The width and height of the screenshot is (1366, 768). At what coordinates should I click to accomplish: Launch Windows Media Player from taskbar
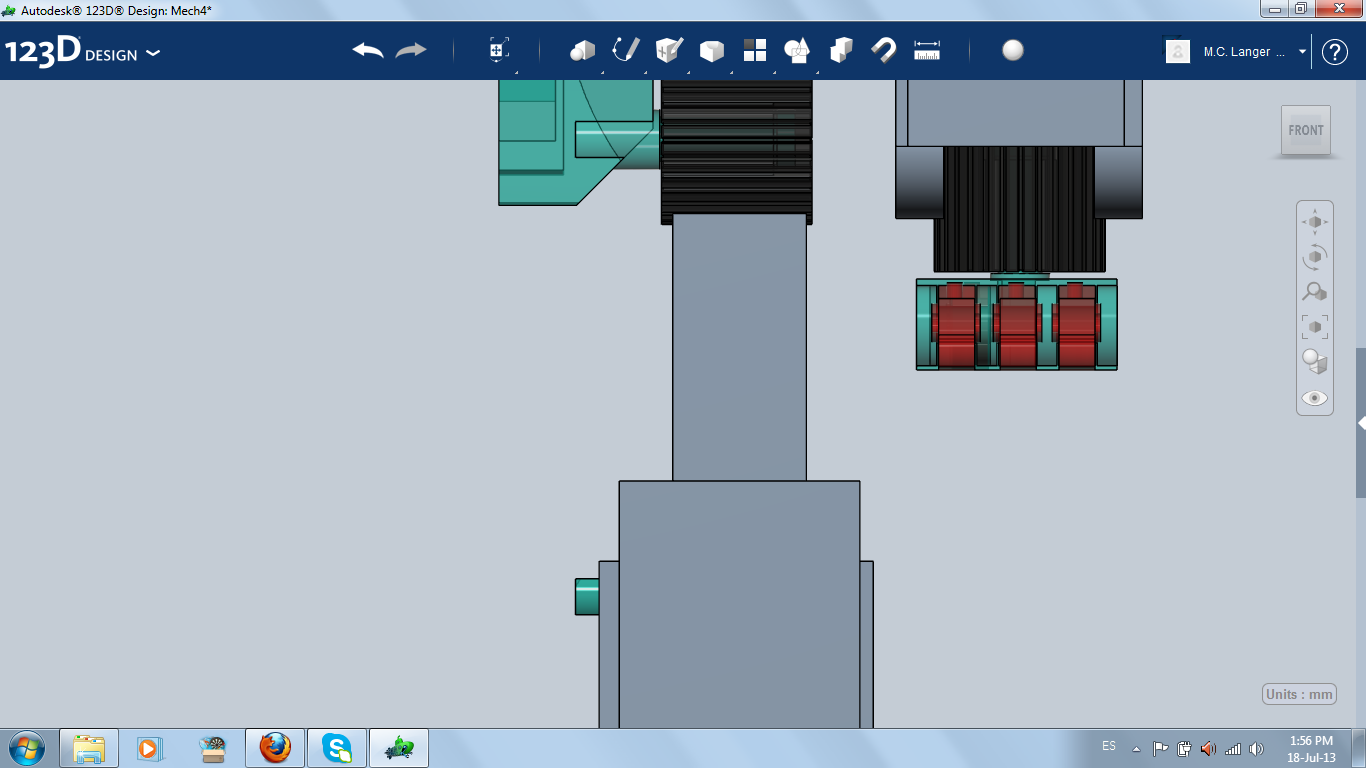pyautogui.click(x=148, y=748)
